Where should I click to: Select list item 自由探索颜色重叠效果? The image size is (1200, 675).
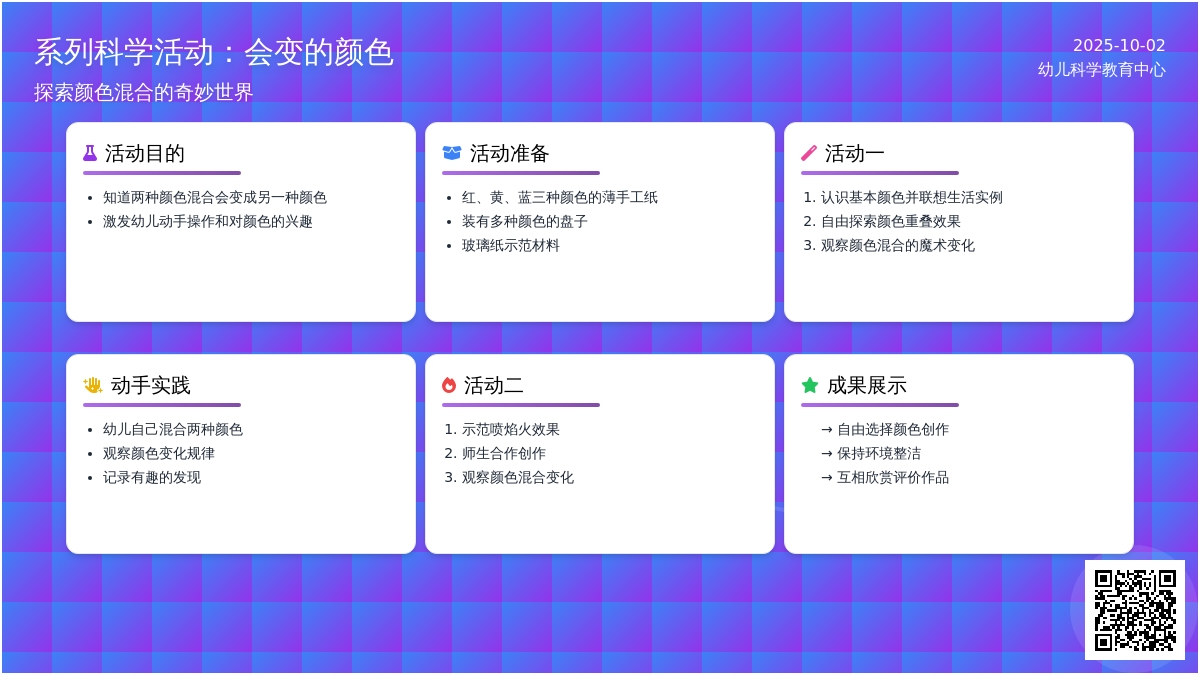[x=890, y=222]
